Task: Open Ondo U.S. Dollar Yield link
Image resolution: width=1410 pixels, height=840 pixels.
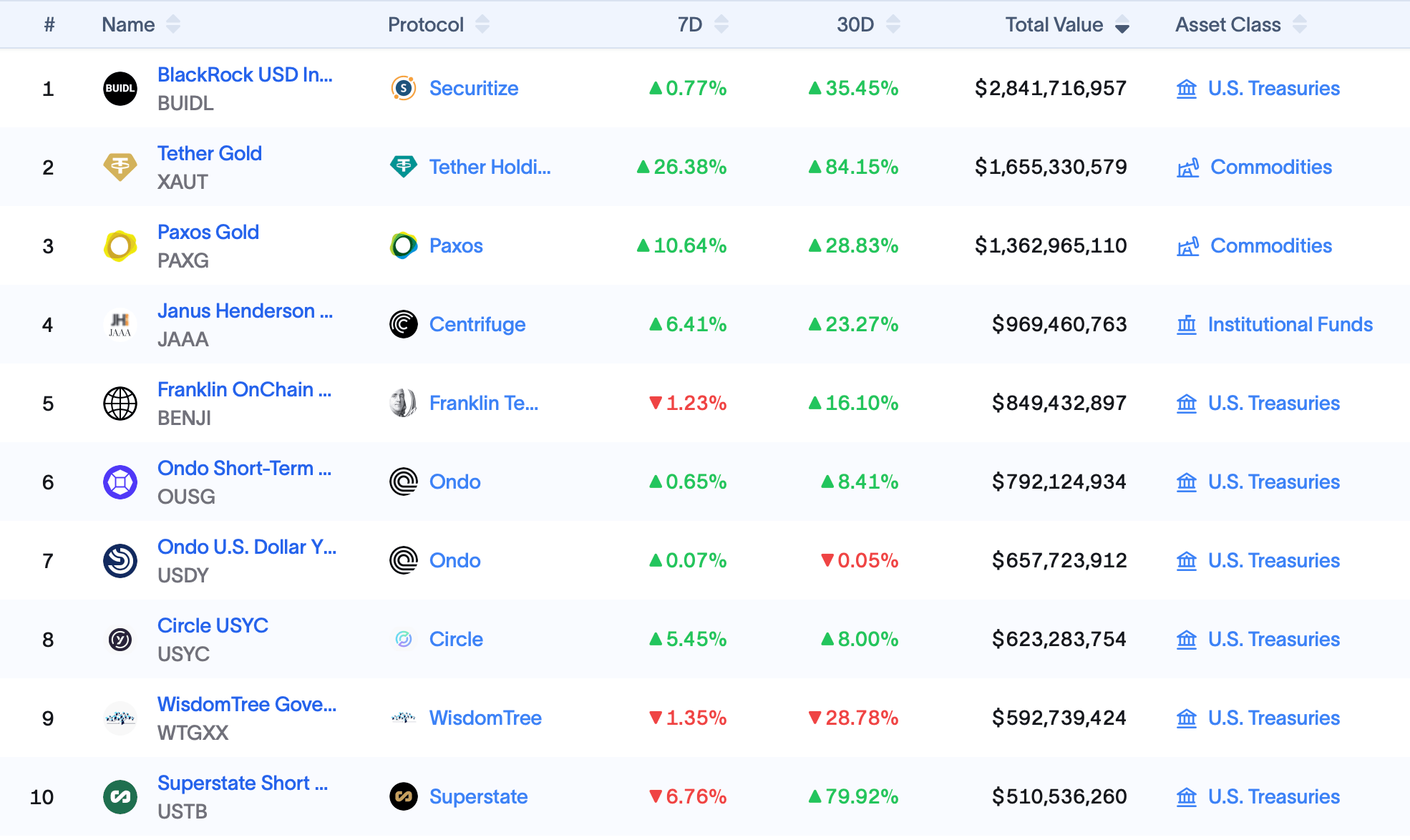Action: 246,547
